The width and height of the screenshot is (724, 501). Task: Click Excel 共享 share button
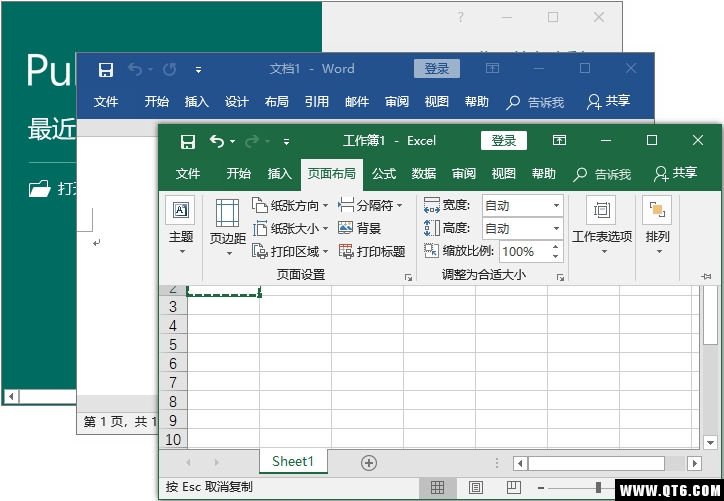click(675, 173)
